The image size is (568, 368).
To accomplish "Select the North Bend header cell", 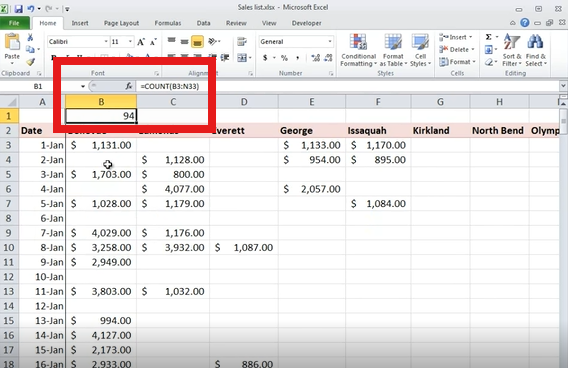I will [499, 131].
